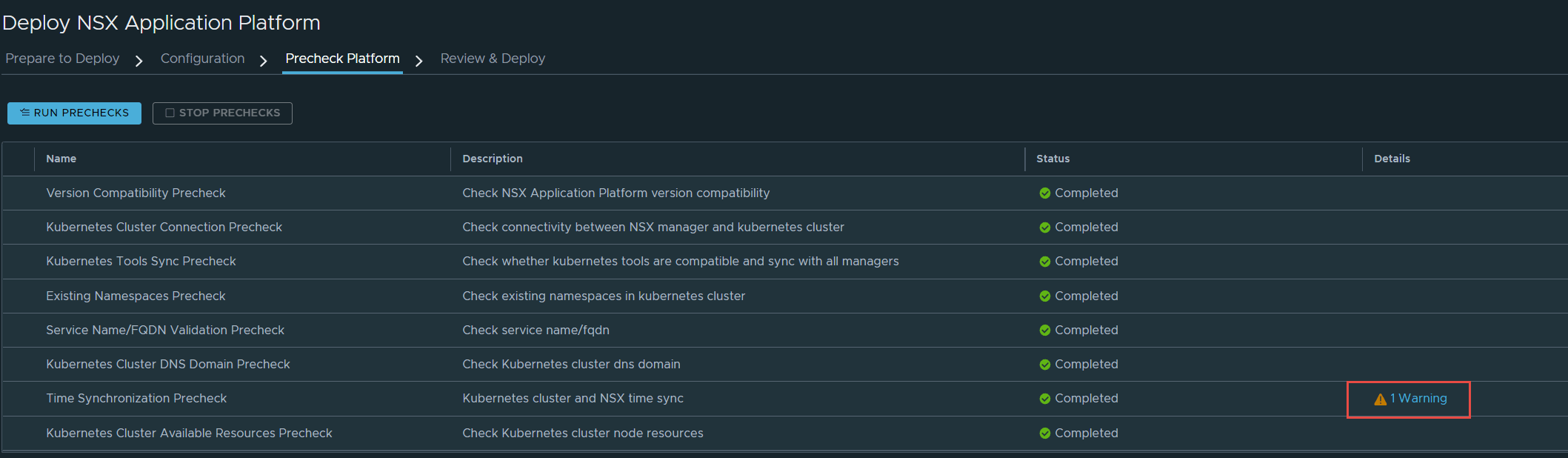The image size is (1568, 458).
Task: Click 'Check Kubernetes cluster dns domain' description
Action: tap(571, 364)
